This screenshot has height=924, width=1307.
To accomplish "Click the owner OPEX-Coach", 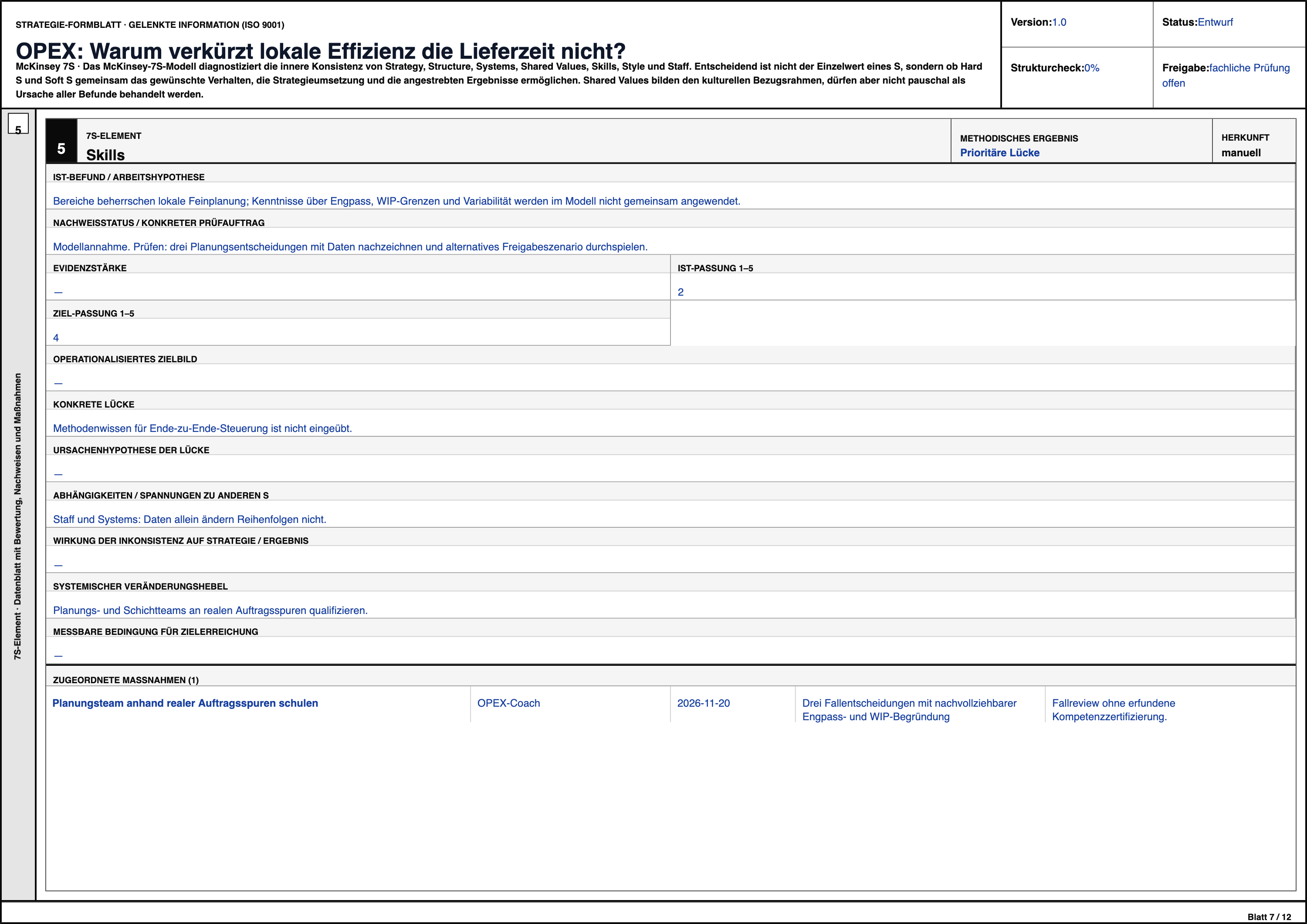I will [508, 703].
